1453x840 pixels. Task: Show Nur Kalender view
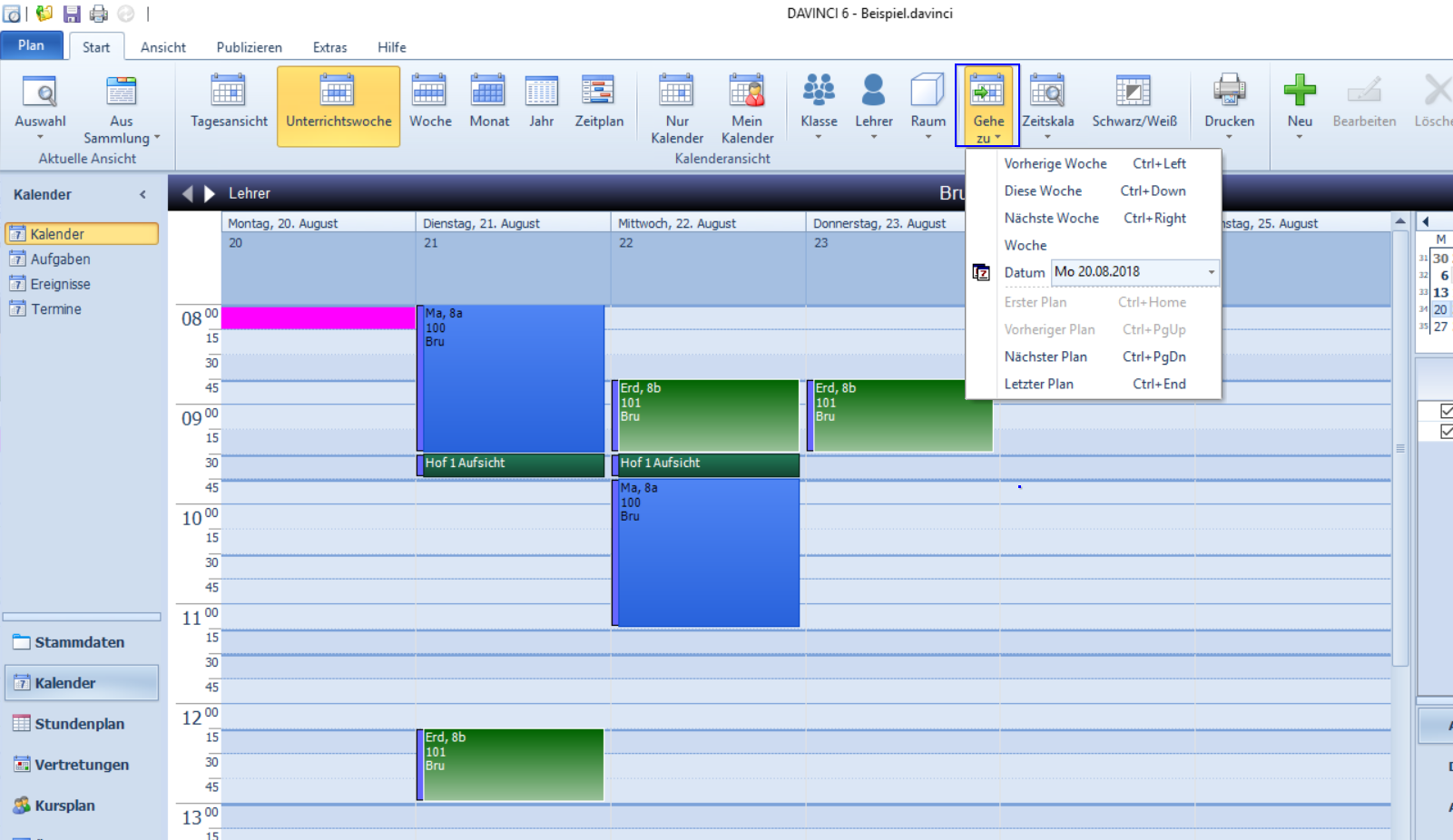click(677, 107)
